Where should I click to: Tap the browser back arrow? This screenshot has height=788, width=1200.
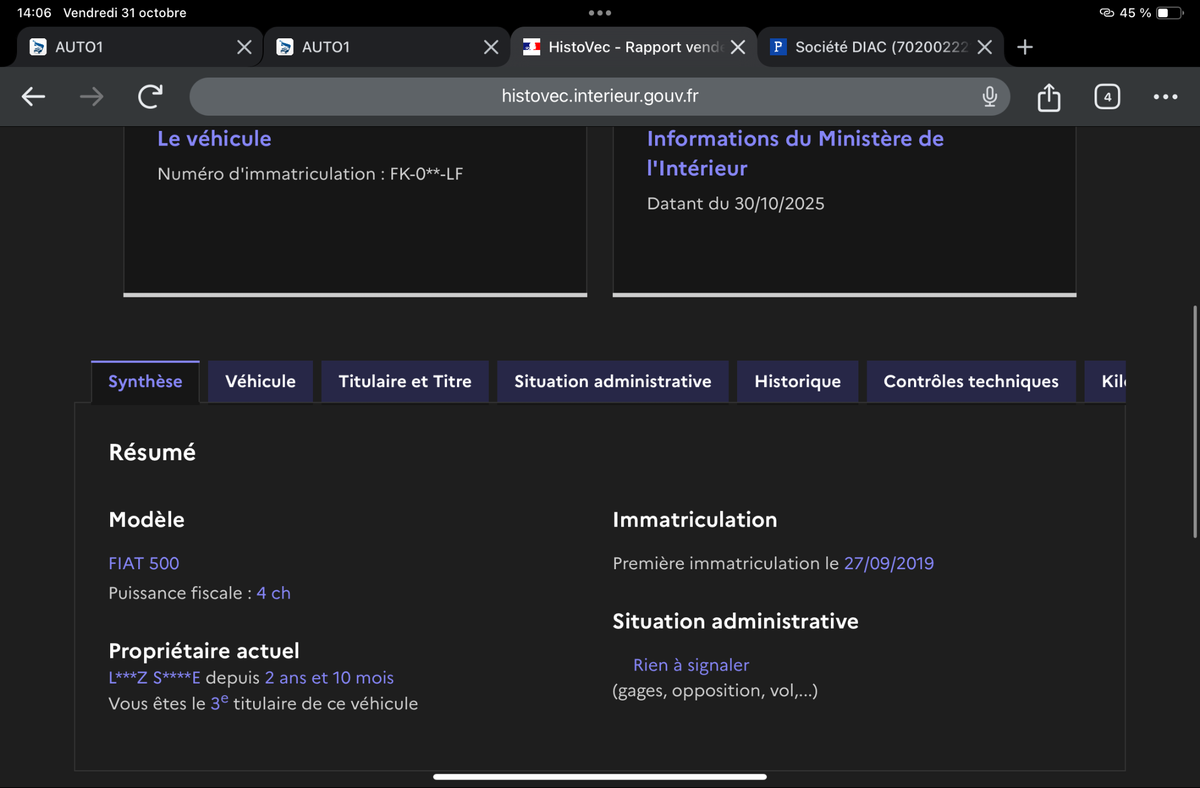[x=34, y=97]
